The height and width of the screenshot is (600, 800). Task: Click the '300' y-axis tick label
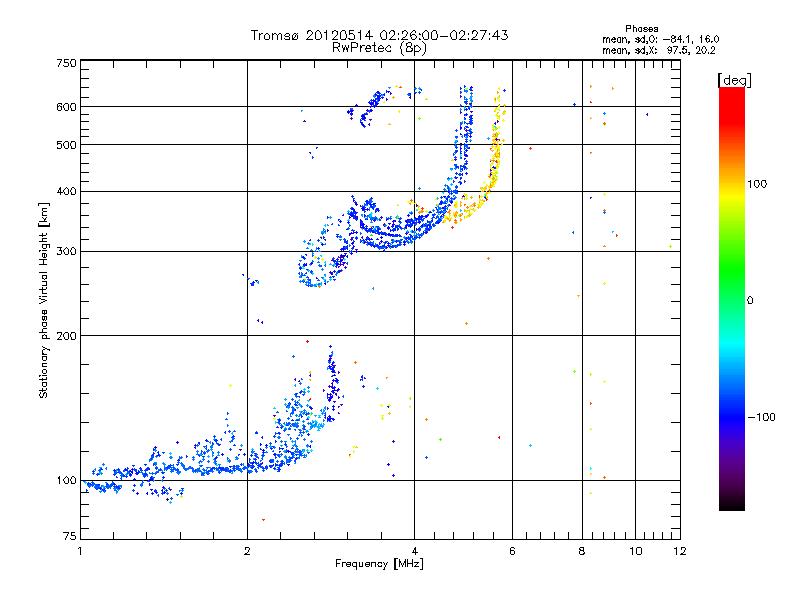click(x=66, y=252)
